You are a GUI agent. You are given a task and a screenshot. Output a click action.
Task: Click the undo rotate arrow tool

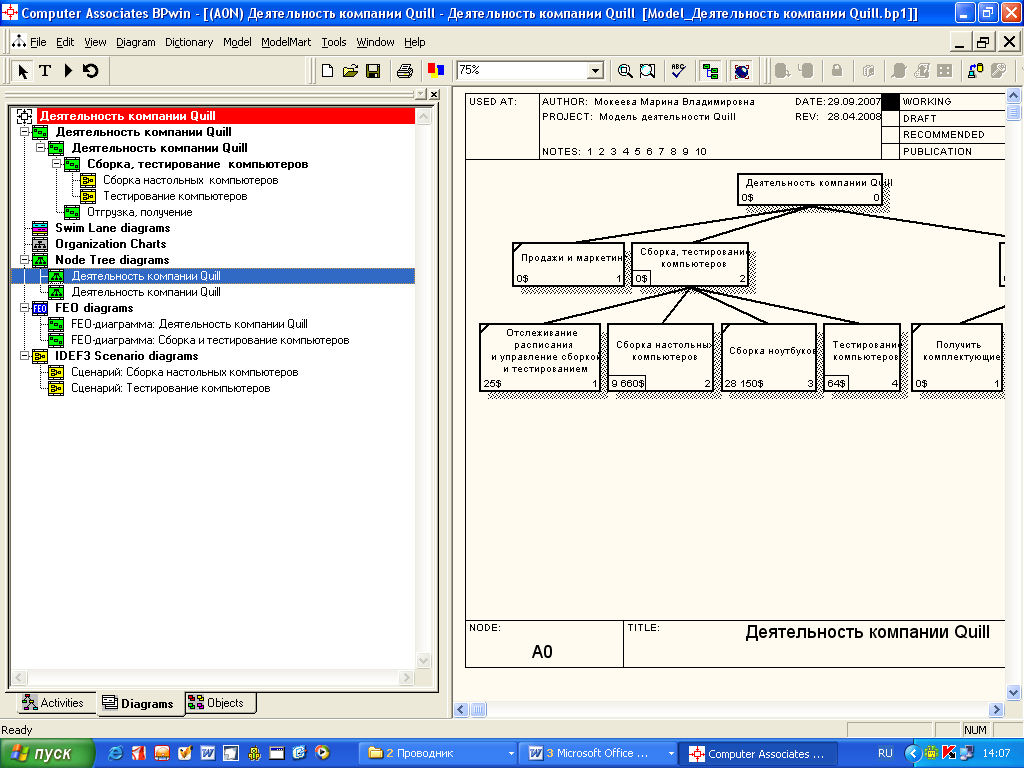(x=91, y=71)
